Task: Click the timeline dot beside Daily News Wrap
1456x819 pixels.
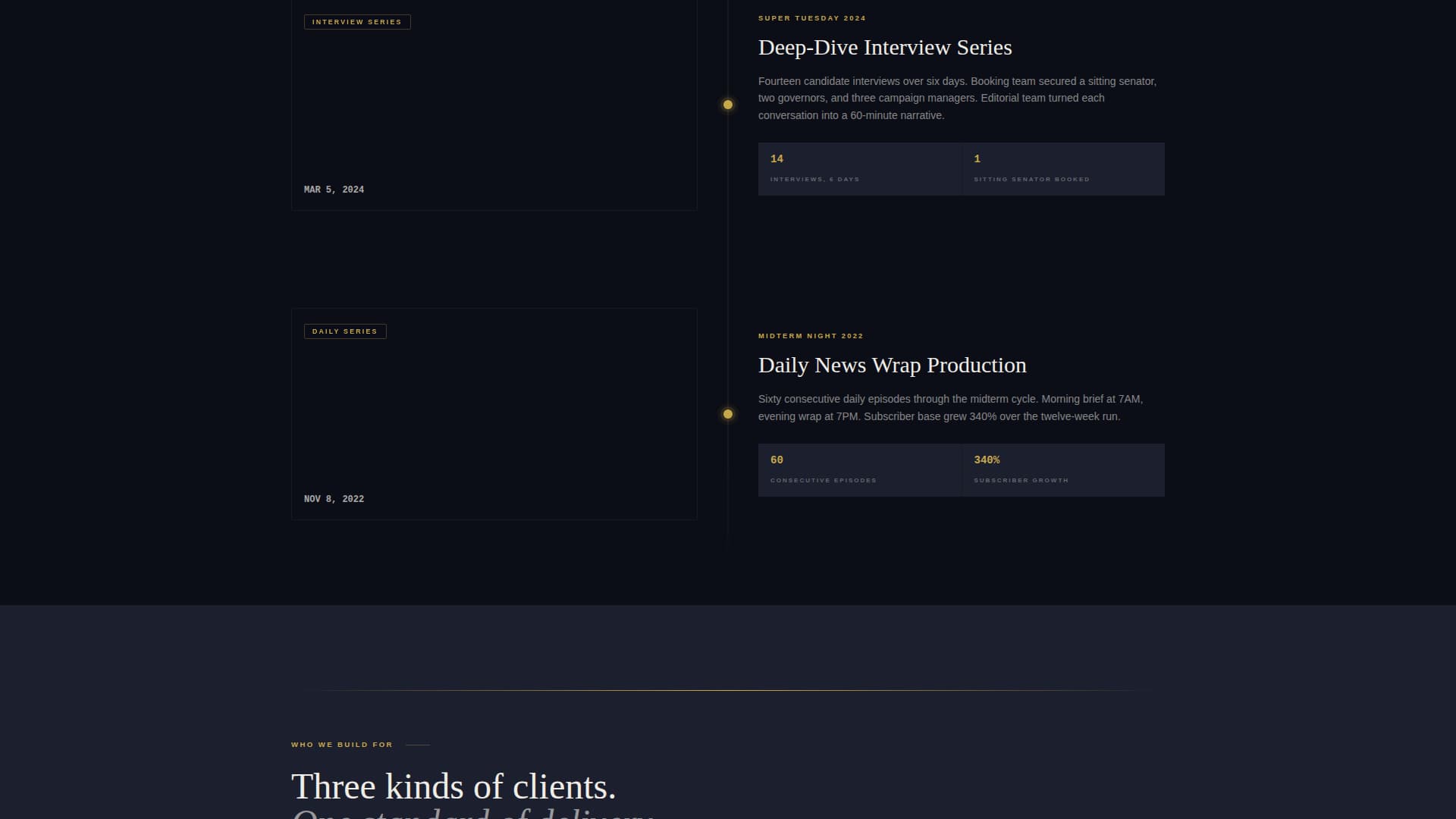Action: click(x=728, y=413)
